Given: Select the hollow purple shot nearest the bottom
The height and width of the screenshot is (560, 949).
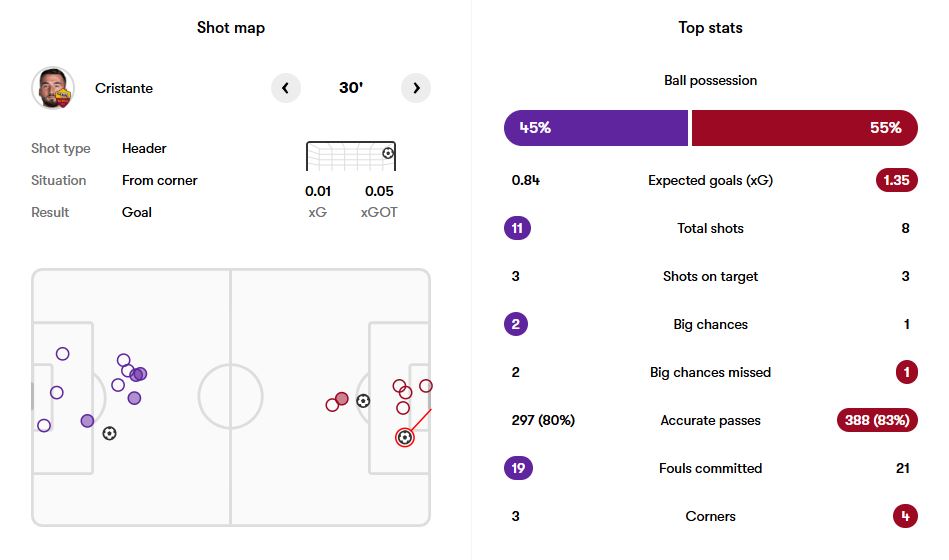Looking at the screenshot, I should pyautogui.click(x=44, y=425).
